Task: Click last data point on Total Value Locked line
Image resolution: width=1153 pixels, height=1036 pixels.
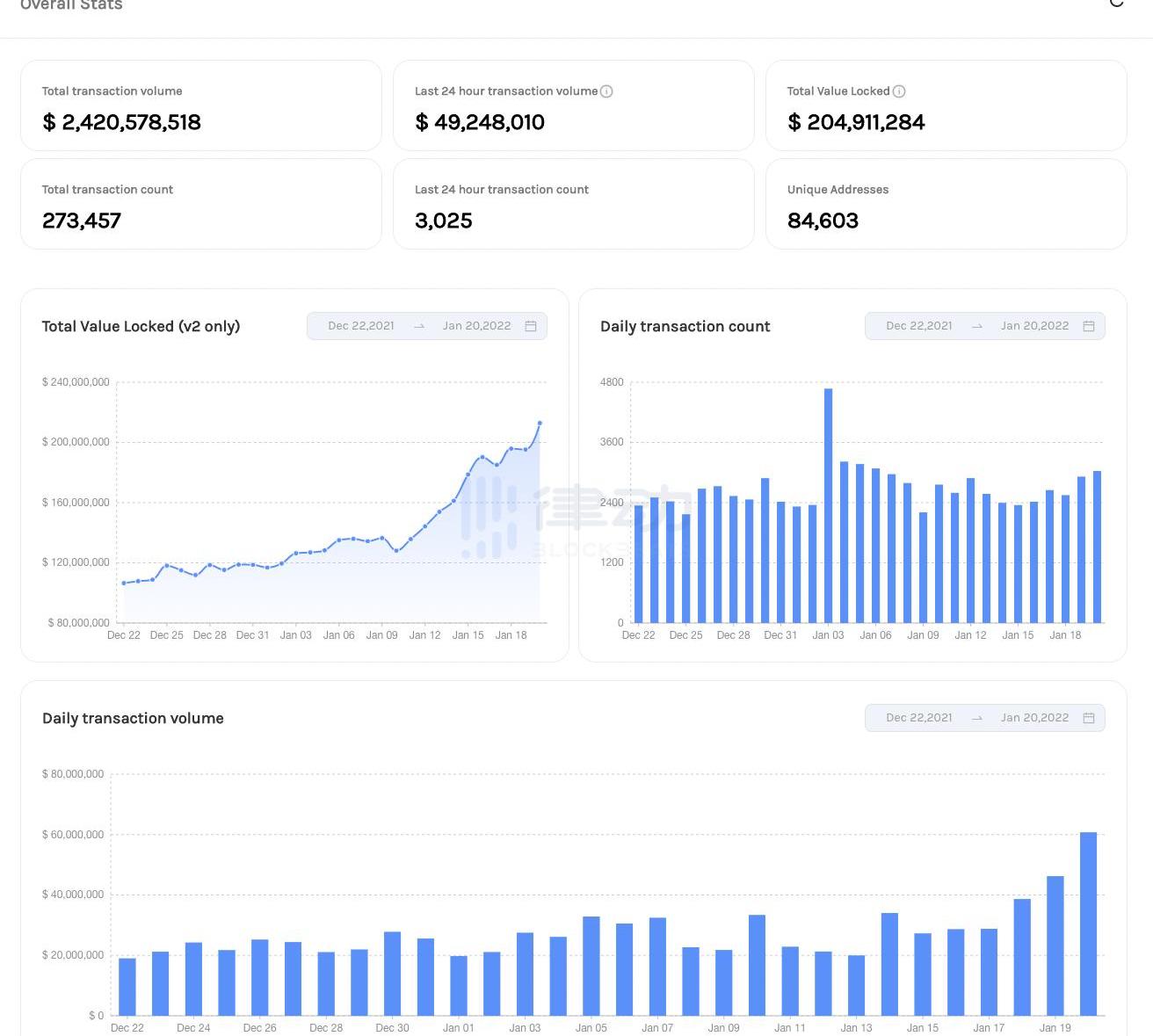Action: (x=540, y=424)
